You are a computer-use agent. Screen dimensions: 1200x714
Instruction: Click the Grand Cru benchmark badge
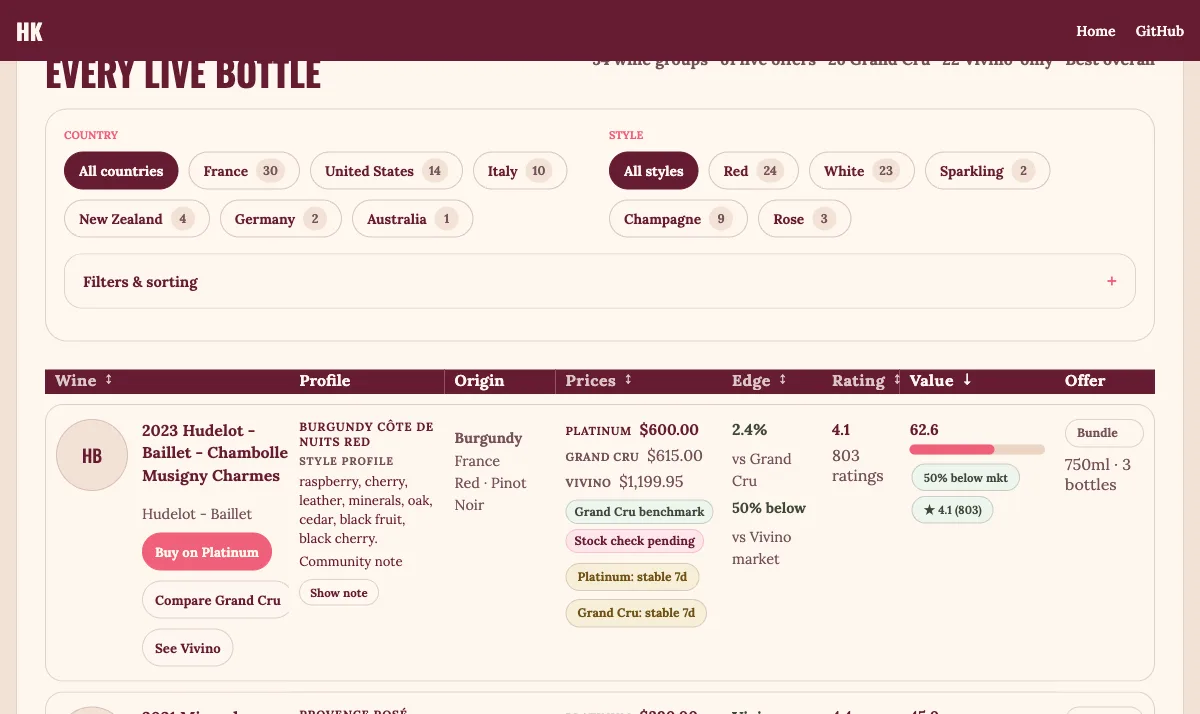pos(639,511)
